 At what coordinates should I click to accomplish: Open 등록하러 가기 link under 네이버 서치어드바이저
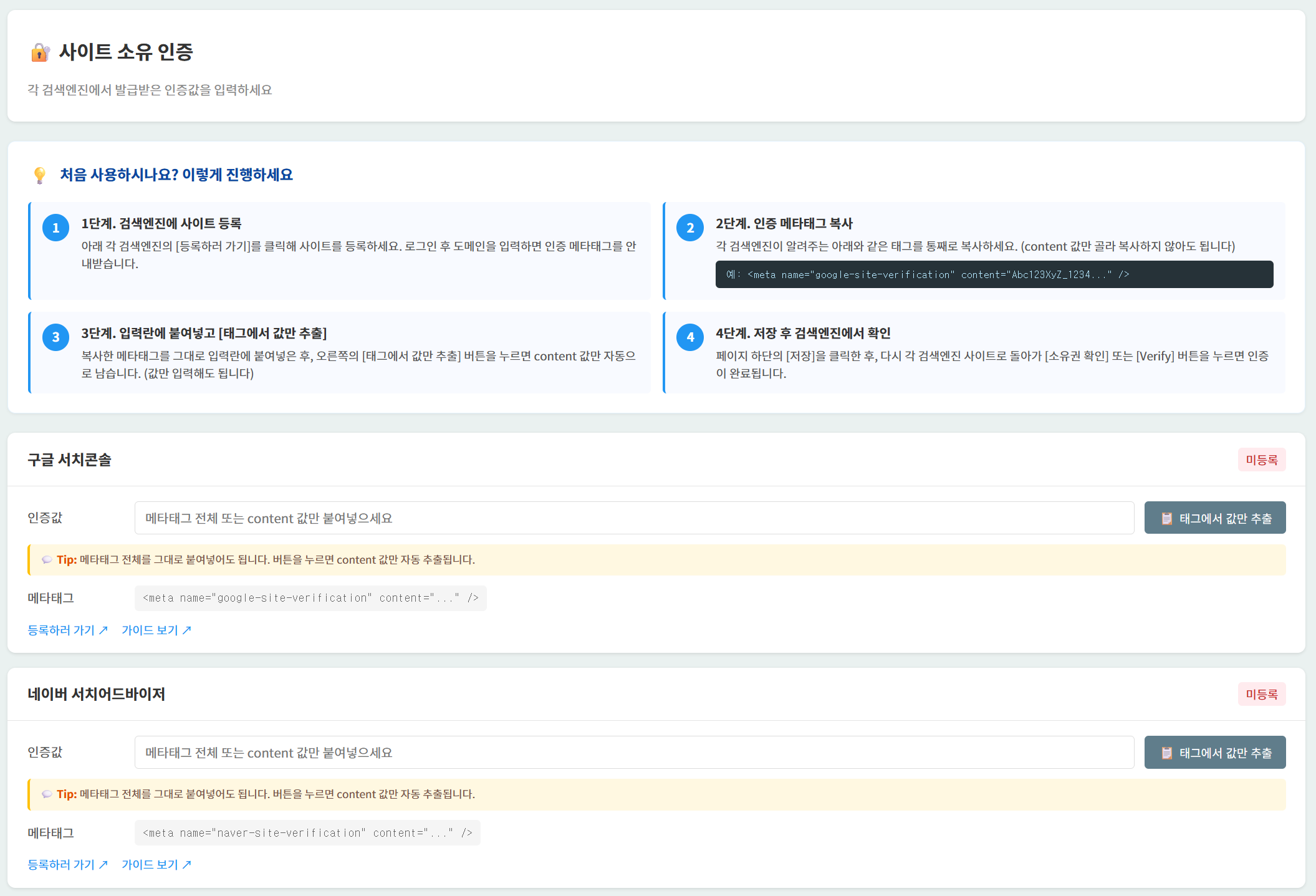coord(67,865)
